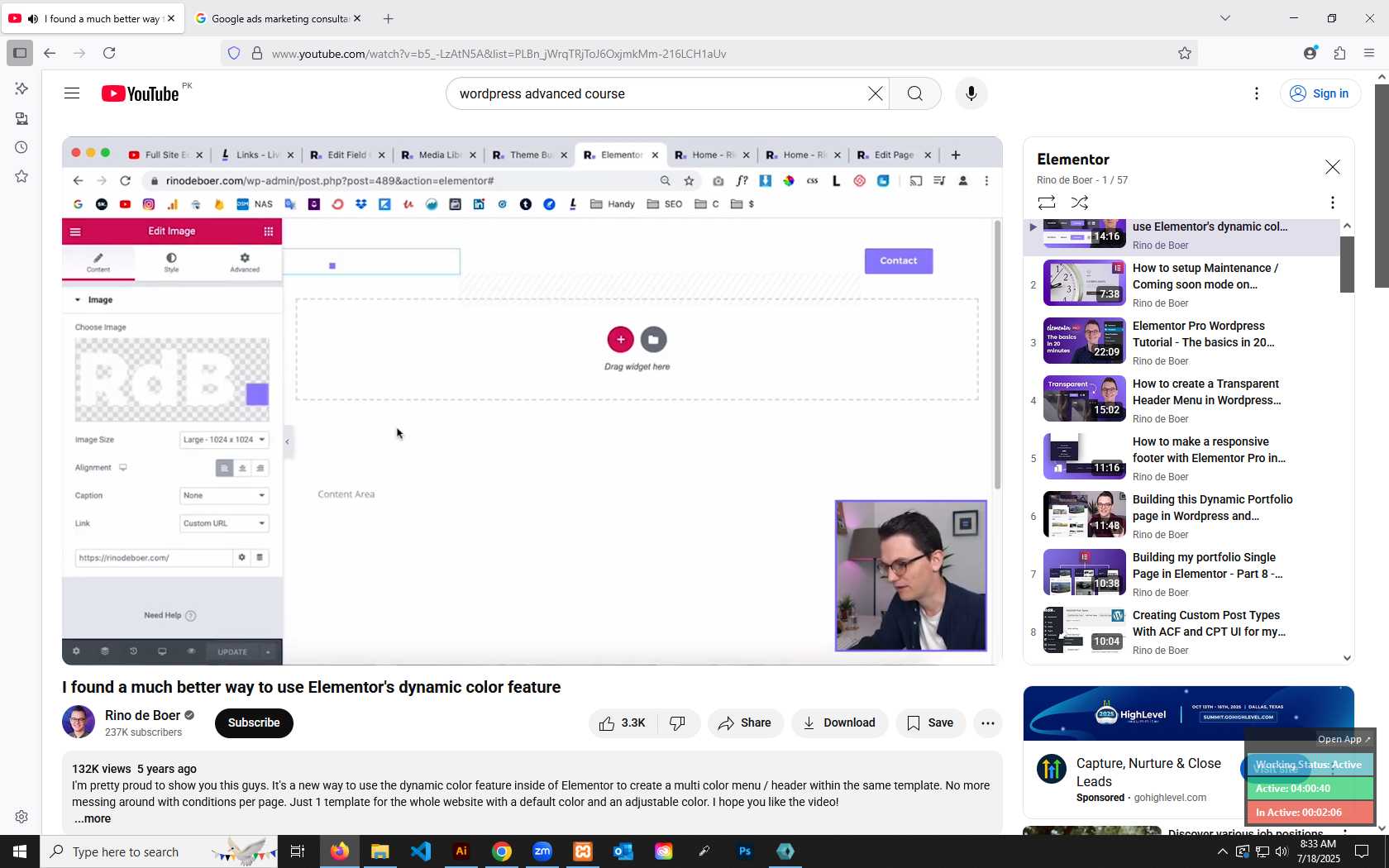This screenshot has height=868, width=1389.
Task: Toggle the Firefox sidebar button
Action: (20, 53)
